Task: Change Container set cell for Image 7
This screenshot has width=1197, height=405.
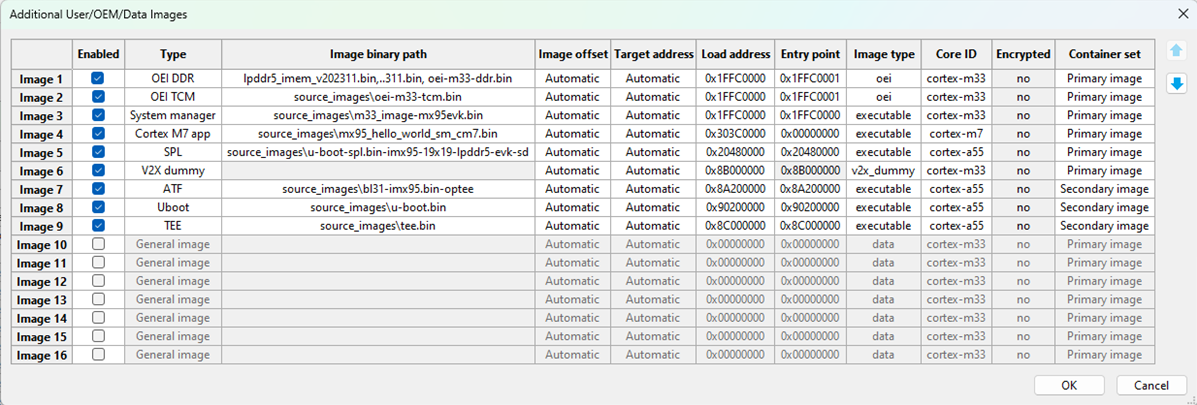Action: pyautogui.click(x=1104, y=189)
